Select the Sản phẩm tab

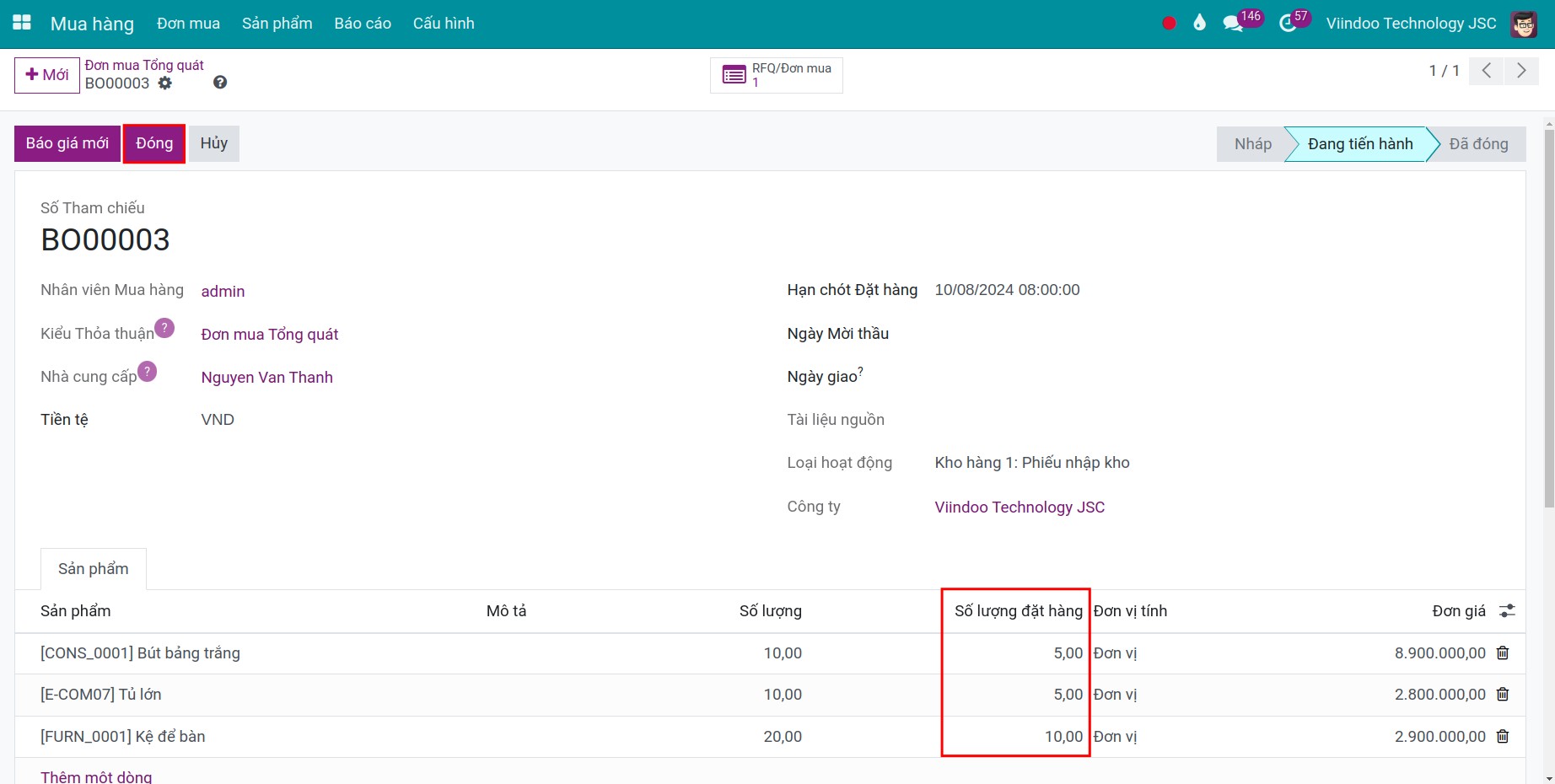click(x=94, y=569)
